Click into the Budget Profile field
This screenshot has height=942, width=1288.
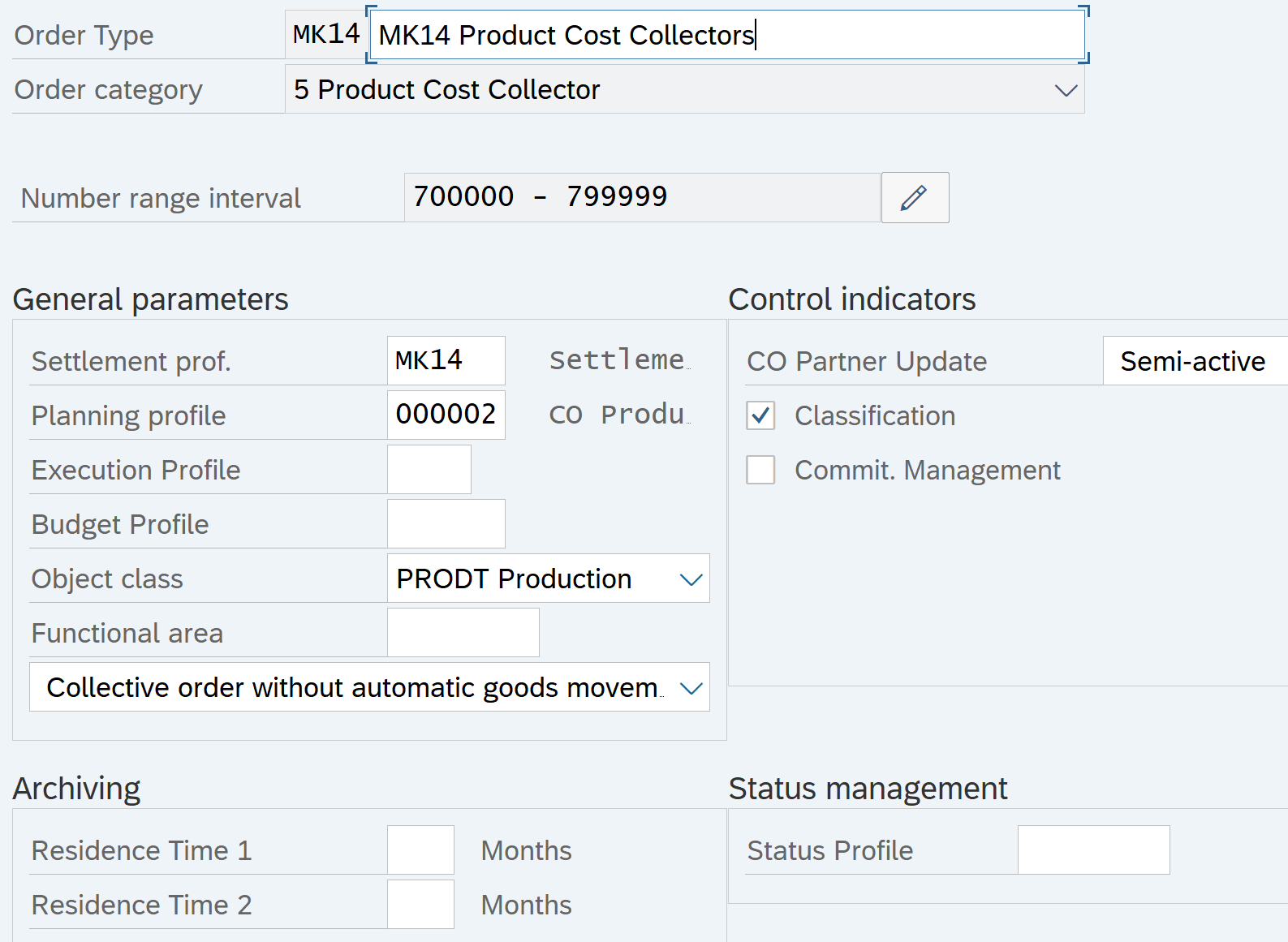[x=445, y=524]
